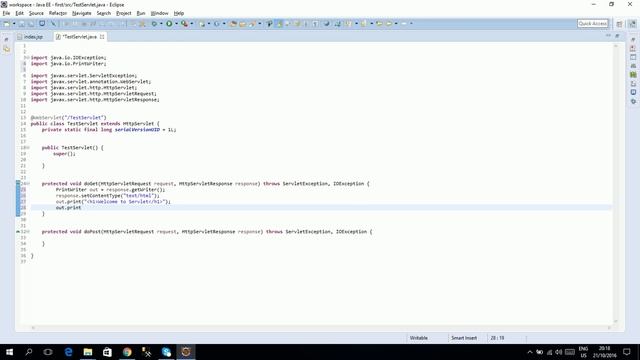
Task: Open the Windows Action Center notifications icon
Action: click(x=627, y=352)
